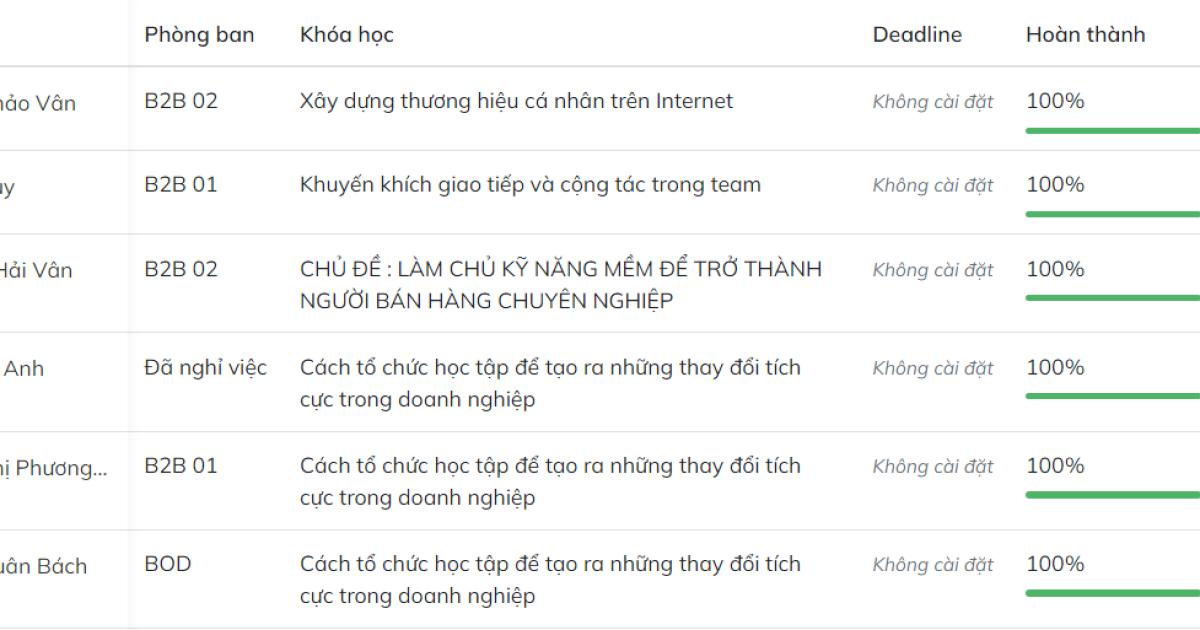Sort by the "Hoàn thành" column header
Image resolution: width=1200 pixels, height=630 pixels.
[1085, 34]
